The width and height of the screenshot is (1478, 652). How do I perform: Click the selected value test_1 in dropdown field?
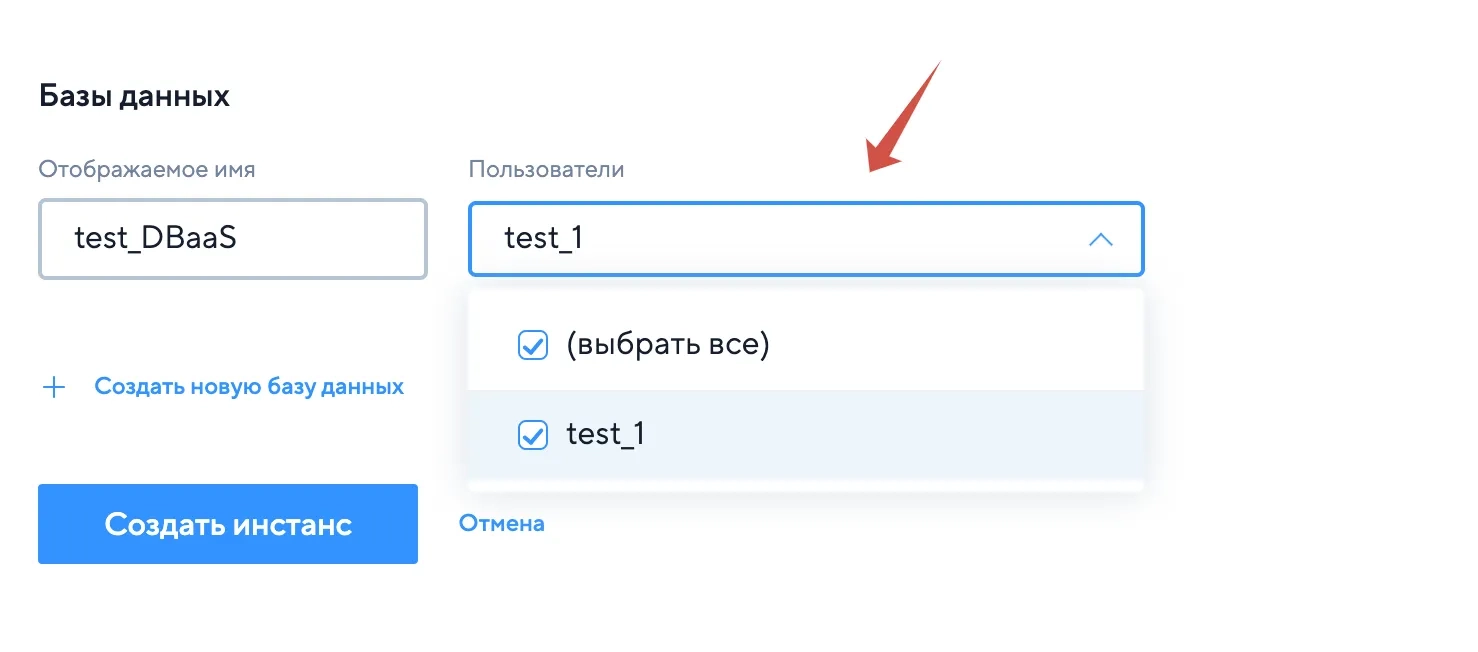pyautogui.click(x=543, y=239)
